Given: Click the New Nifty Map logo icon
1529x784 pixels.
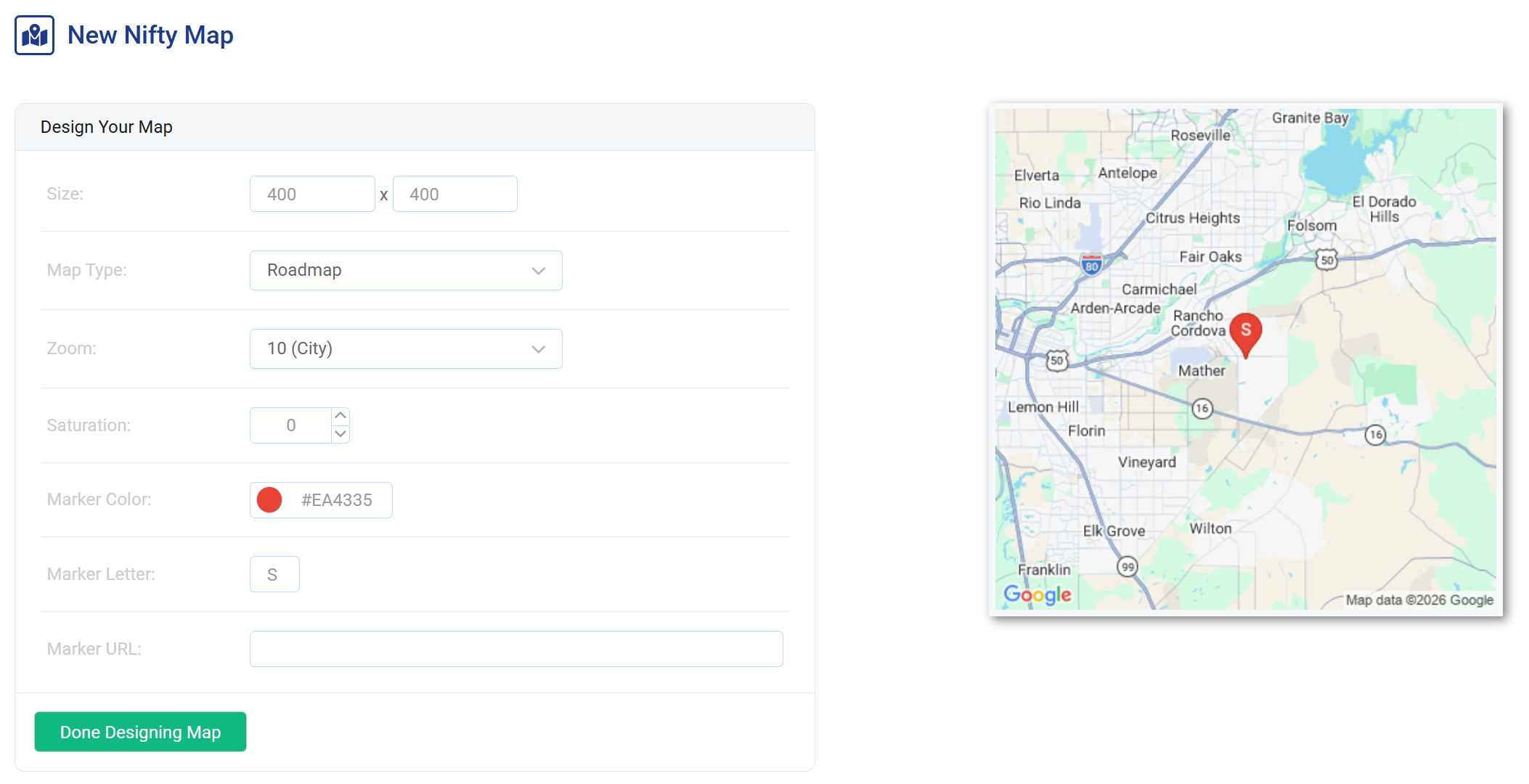Looking at the screenshot, I should pos(34,34).
